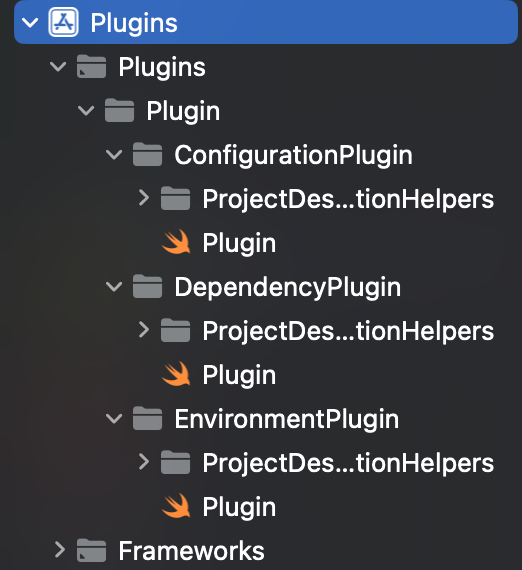Expand ProjectDescriptionHelpers under ConfigurationPlugin
Image resolution: width=522 pixels, height=570 pixels.
(144, 198)
